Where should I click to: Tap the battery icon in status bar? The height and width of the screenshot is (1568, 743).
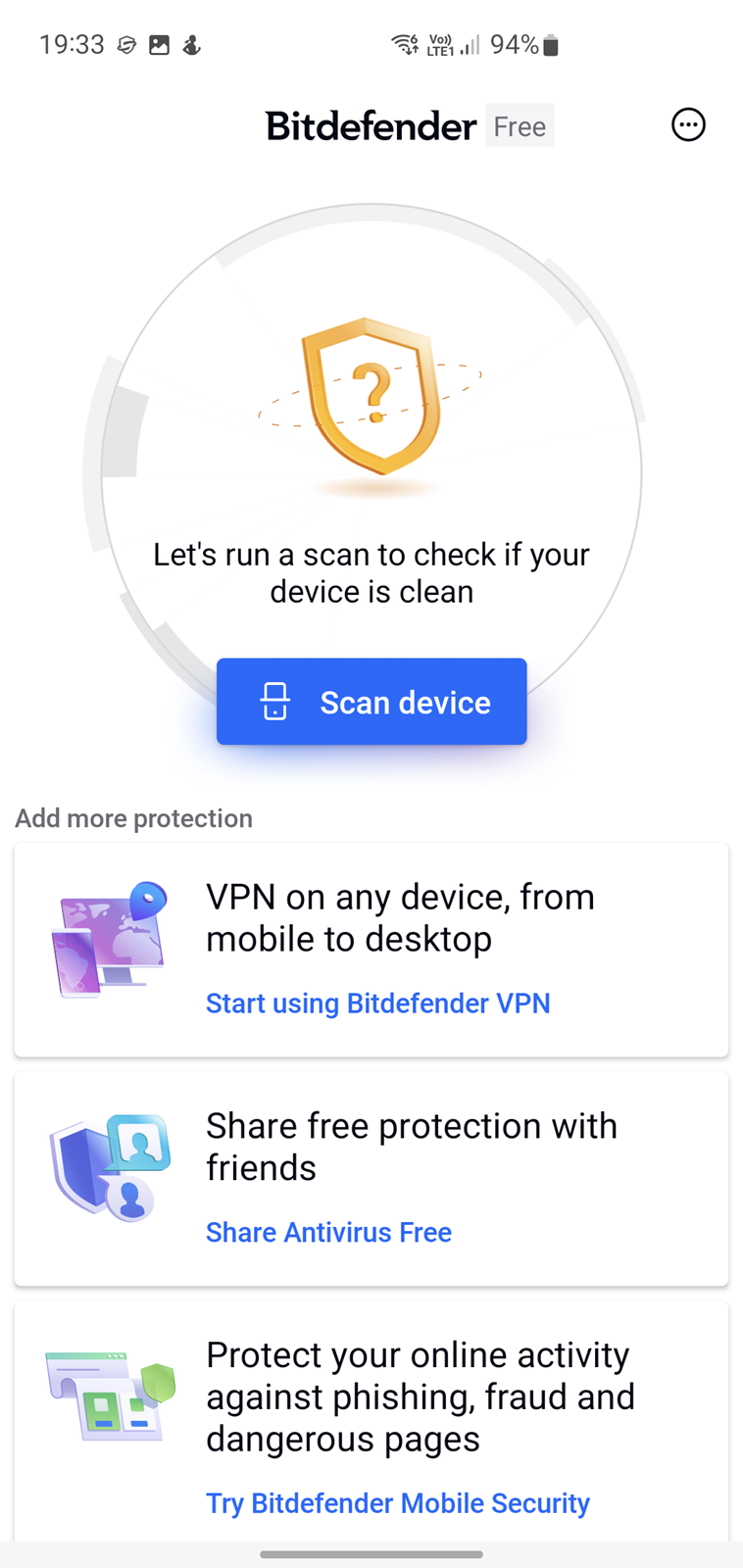click(551, 45)
